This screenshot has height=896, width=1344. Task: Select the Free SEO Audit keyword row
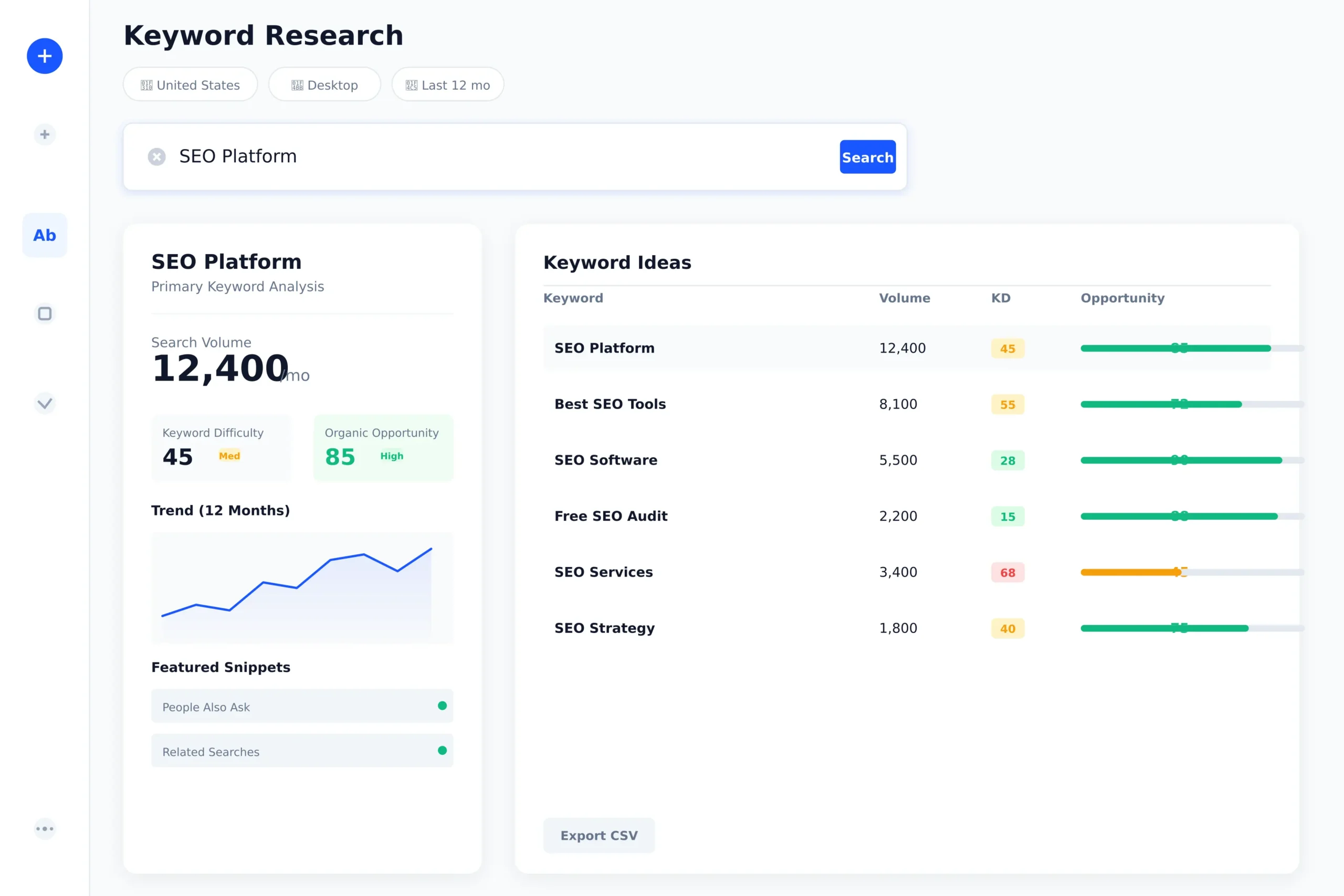[x=907, y=515]
